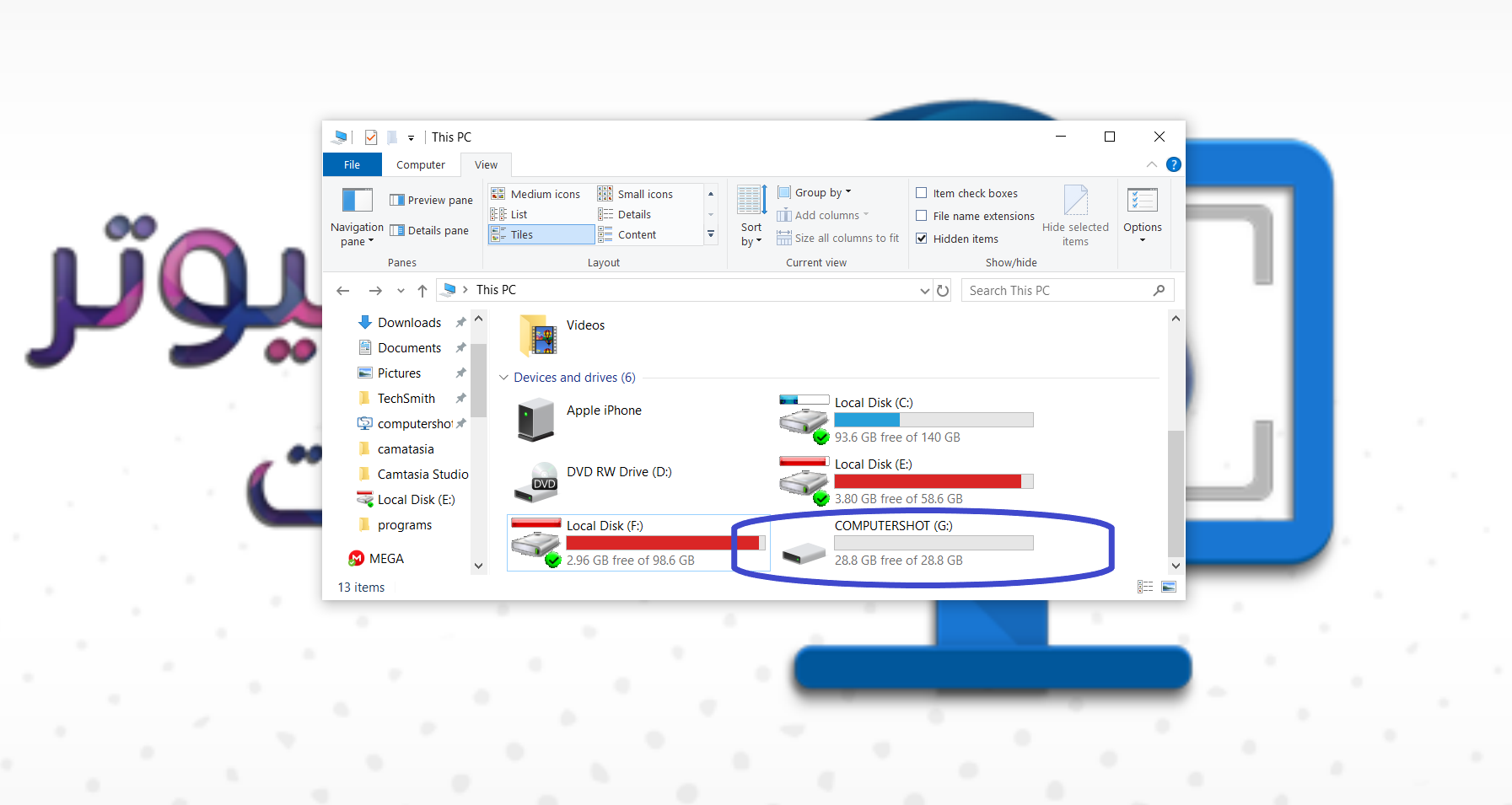Open Documents in navigation pane
The image size is (1512, 805).
(409, 347)
